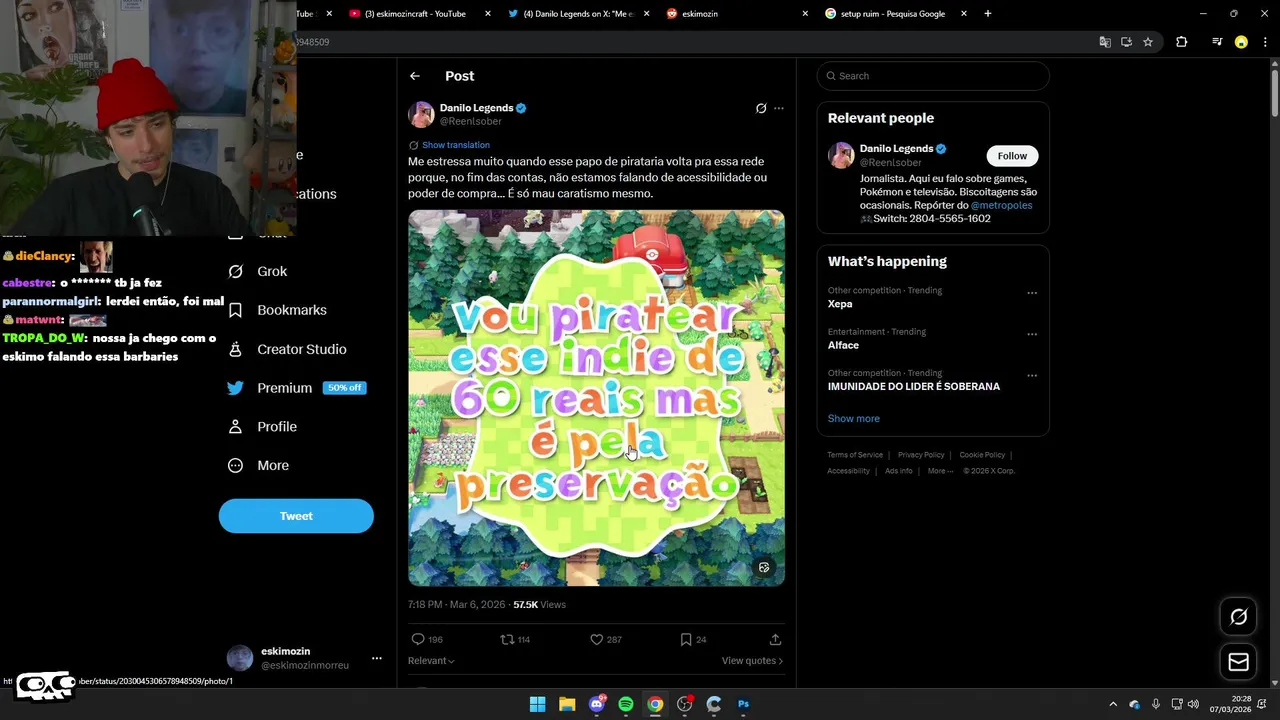Click the 50% off Premium badge
The height and width of the screenshot is (720, 1280).
(x=344, y=388)
